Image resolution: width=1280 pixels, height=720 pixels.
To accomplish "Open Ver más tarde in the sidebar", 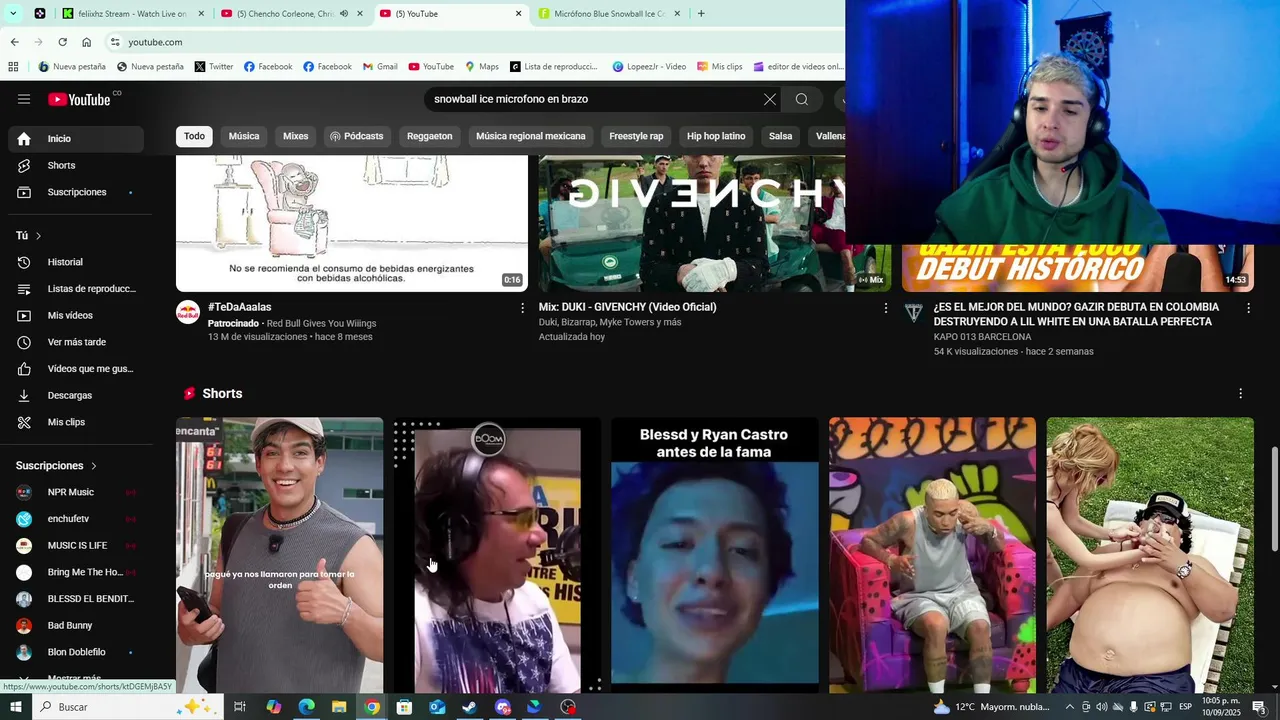I will tap(76, 342).
